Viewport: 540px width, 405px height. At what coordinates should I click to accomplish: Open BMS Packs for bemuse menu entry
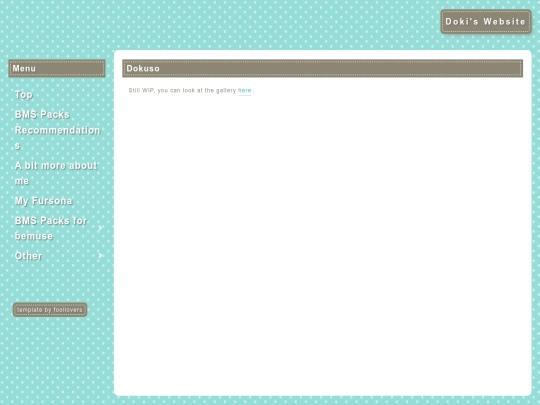pyautogui.click(x=51, y=228)
